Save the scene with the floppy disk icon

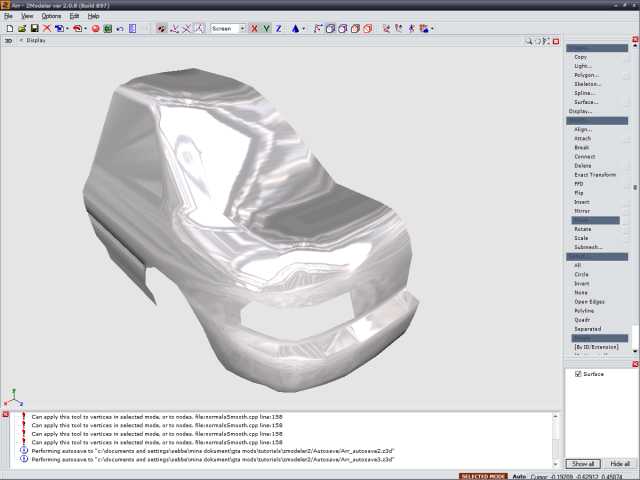click(x=33, y=29)
